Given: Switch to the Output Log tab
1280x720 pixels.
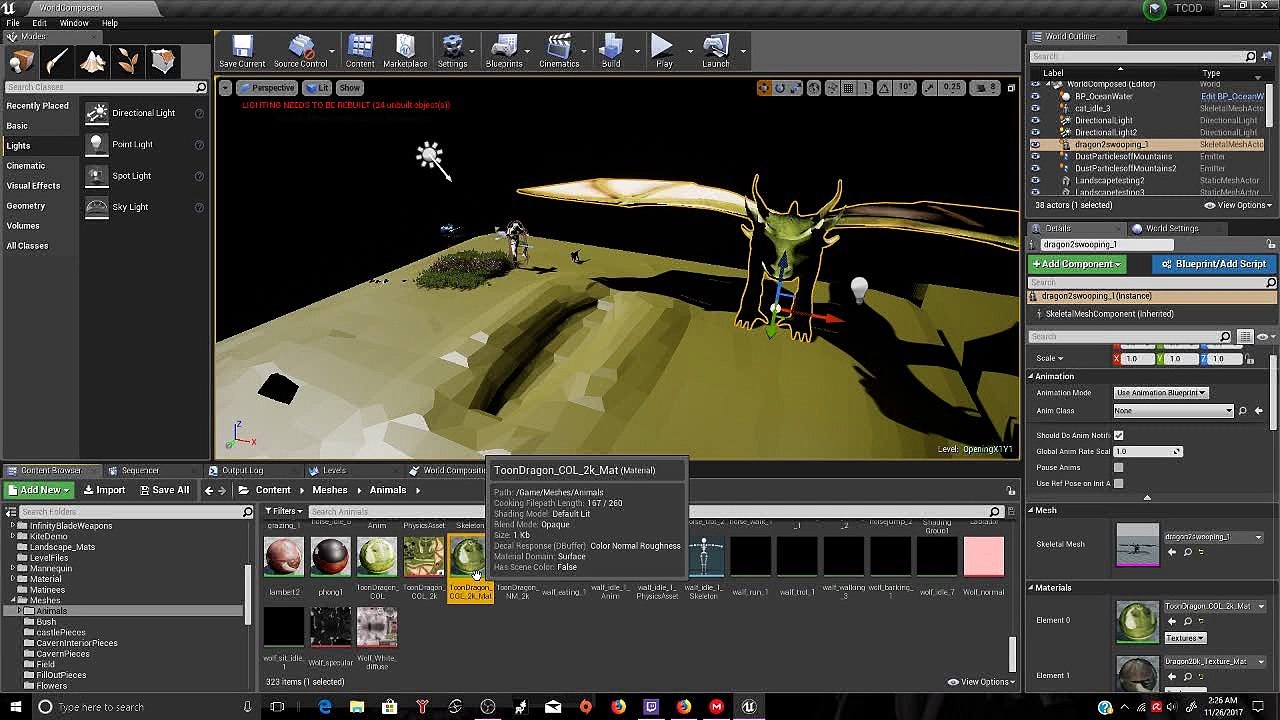Looking at the screenshot, I should coord(242,470).
